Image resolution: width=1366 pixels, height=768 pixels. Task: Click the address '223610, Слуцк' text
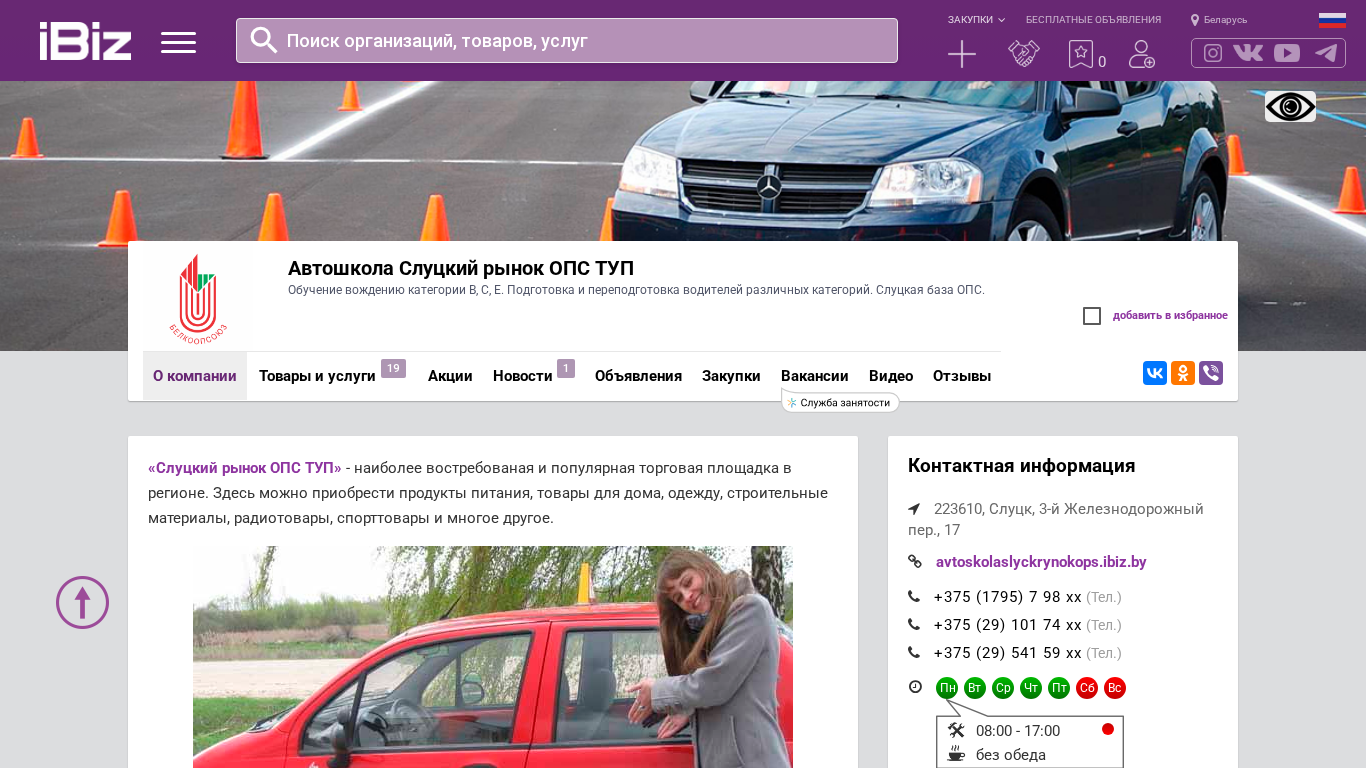pos(1056,519)
